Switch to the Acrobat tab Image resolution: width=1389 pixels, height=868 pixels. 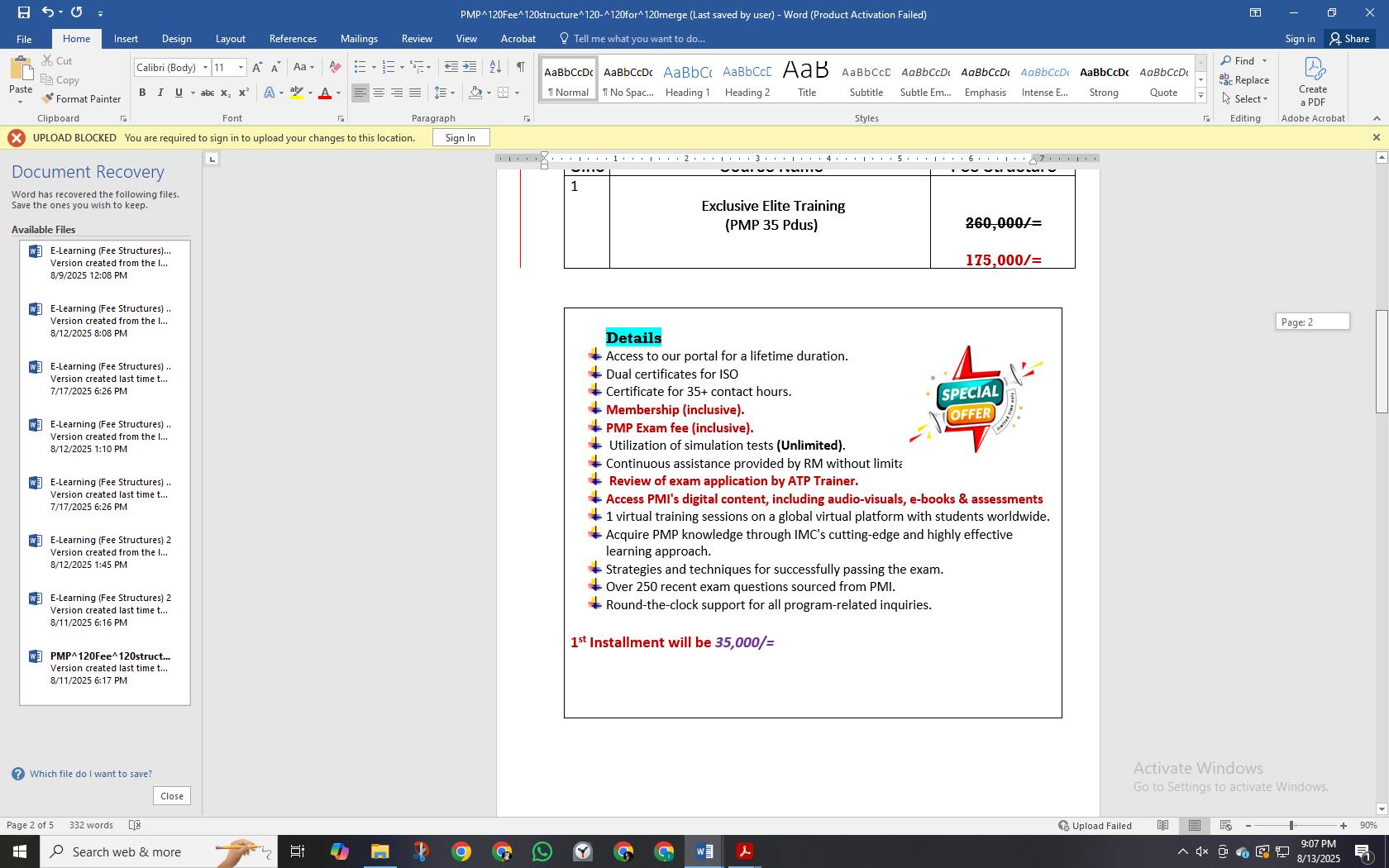518,39
